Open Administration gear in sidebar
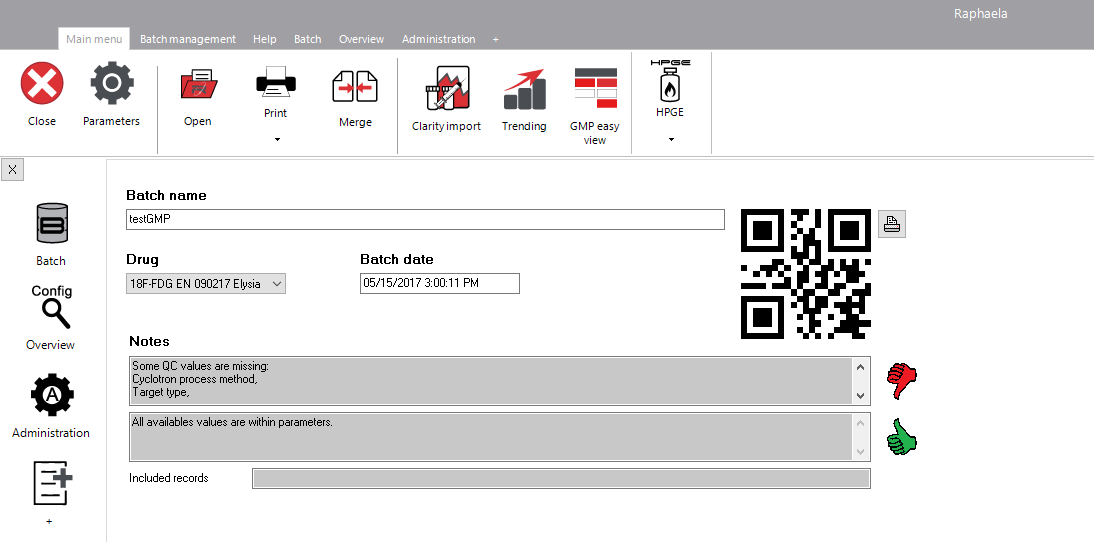 click(x=52, y=395)
